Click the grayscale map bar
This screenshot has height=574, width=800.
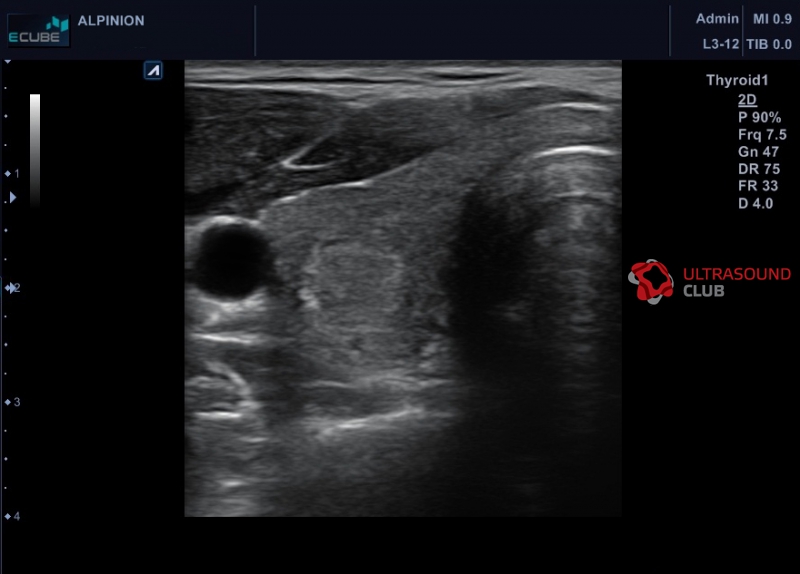point(35,149)
